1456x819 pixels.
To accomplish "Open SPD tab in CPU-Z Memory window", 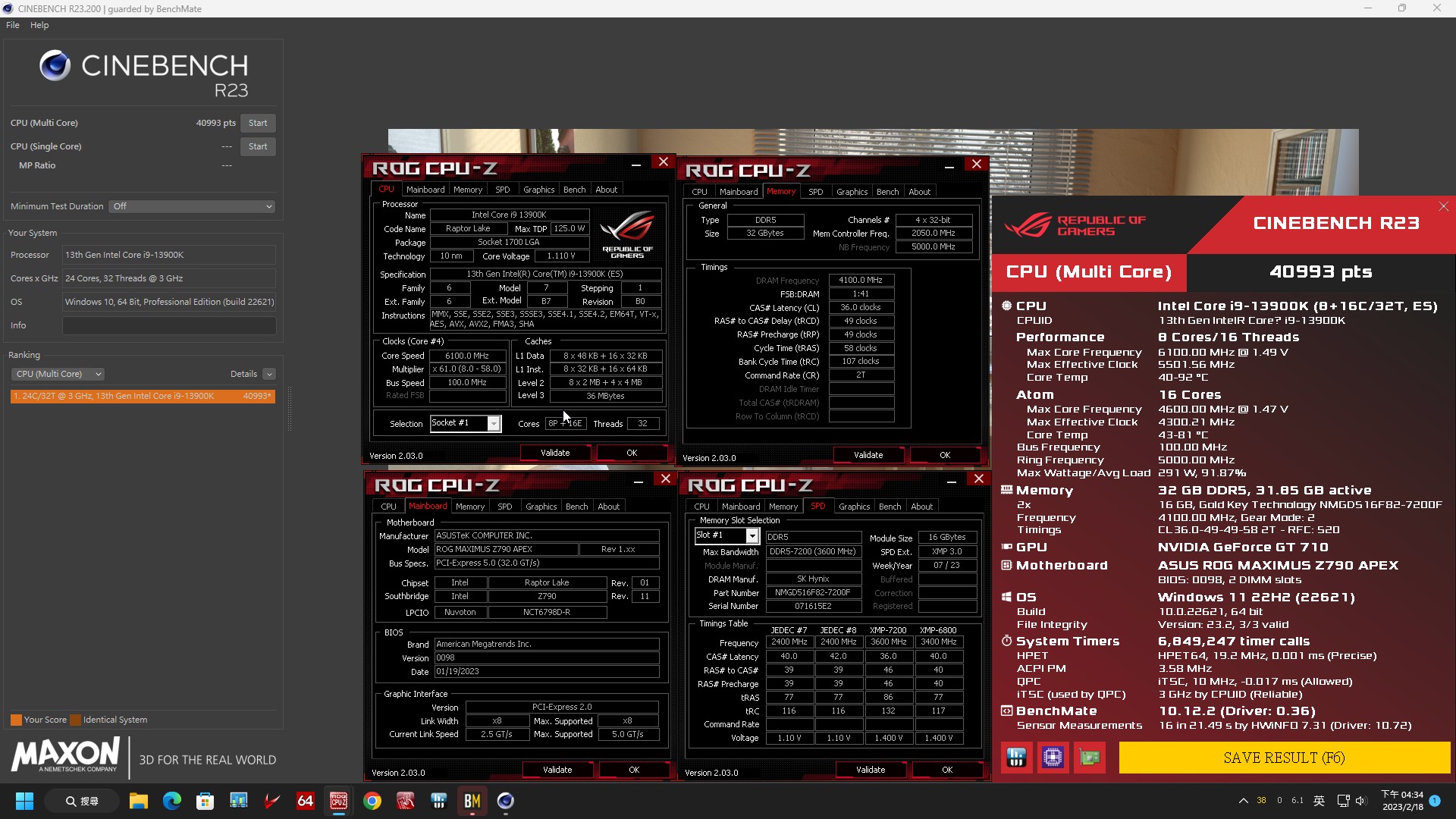I will pyautogui.click(x=816, y=192).
